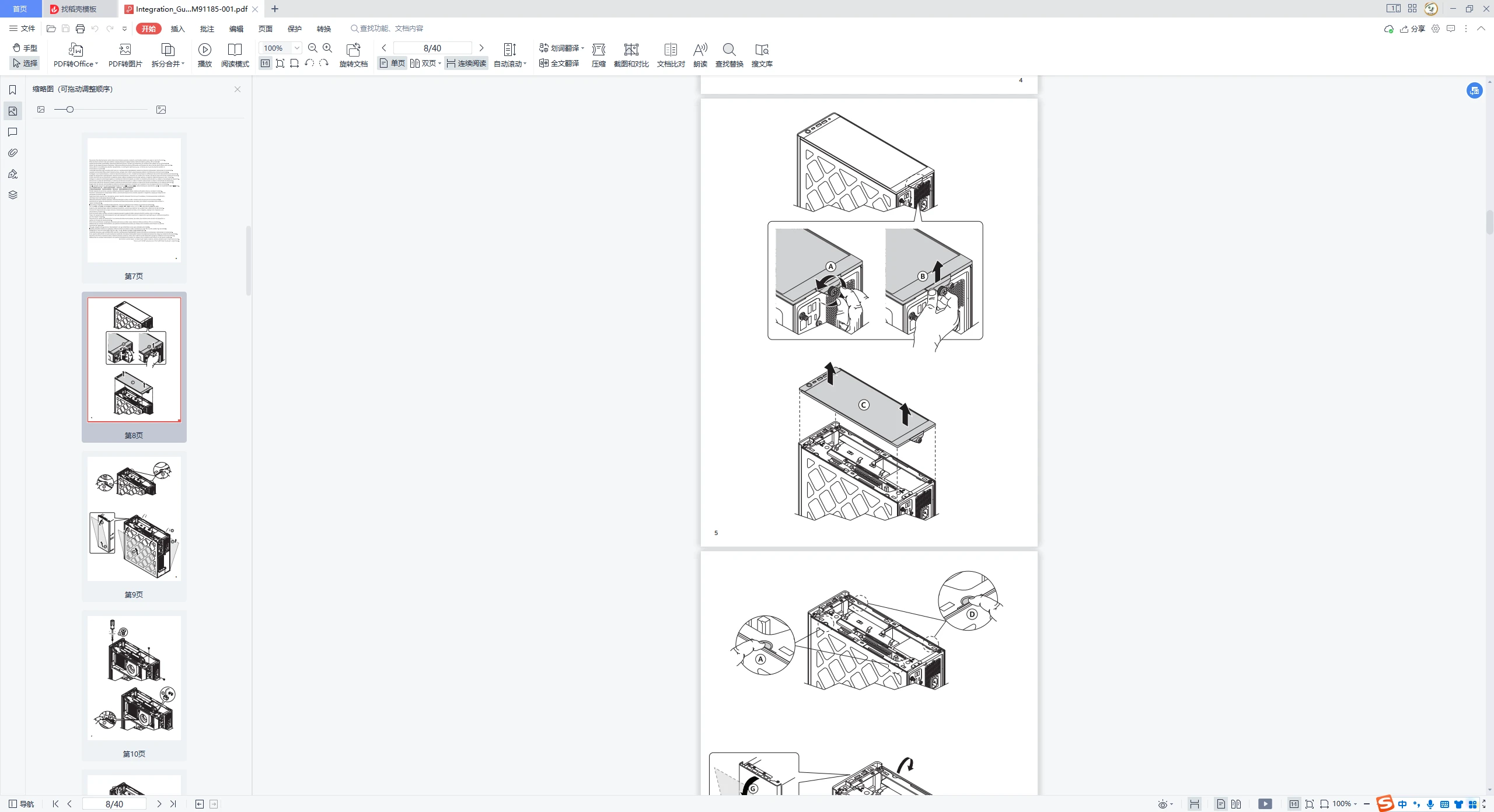Click the 全文翻译 full translation button
This screenshot has width=1494, height=812.
click(559, 64)
